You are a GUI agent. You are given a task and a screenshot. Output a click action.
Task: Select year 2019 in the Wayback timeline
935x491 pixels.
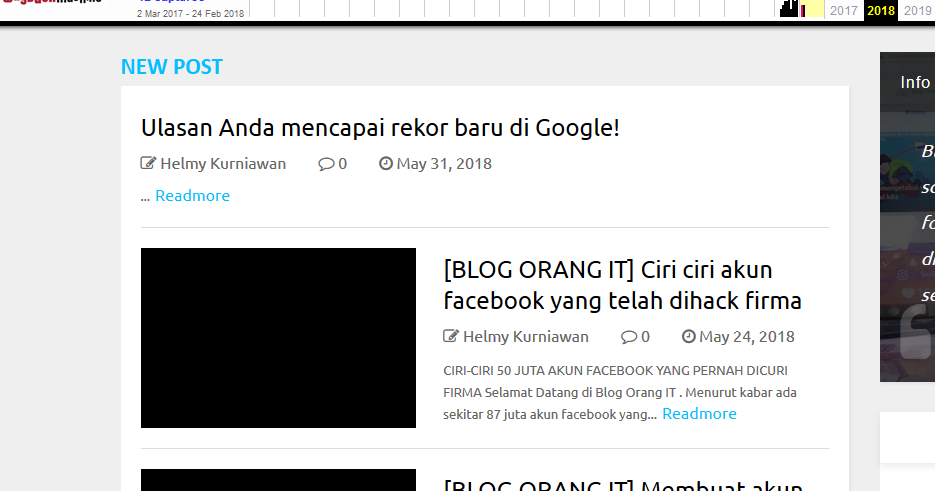(917, 10)
